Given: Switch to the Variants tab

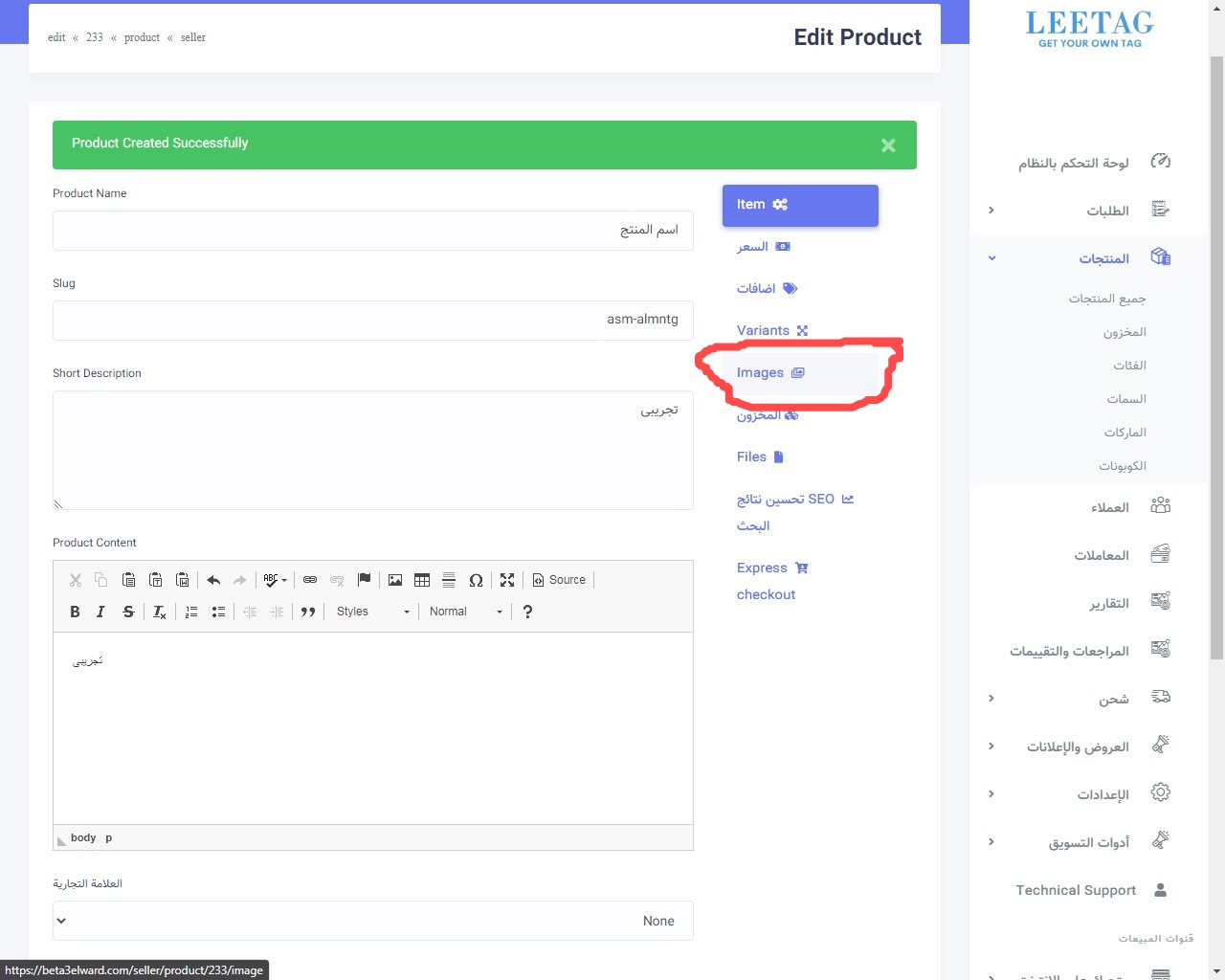Looking at the screenshot, I should pos(771,330).
